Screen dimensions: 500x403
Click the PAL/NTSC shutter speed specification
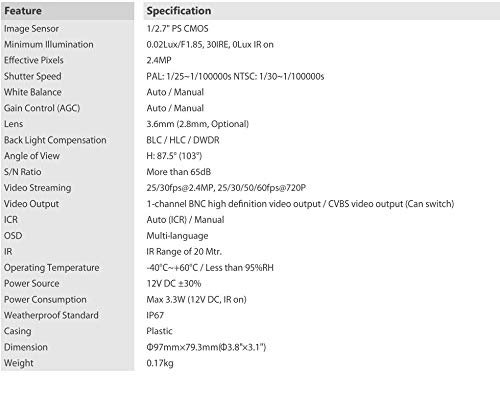coord(235,76)
